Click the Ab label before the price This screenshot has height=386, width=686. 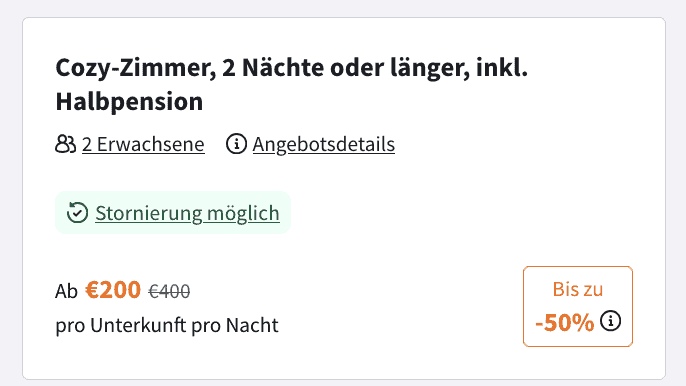(x=66, y=291)
